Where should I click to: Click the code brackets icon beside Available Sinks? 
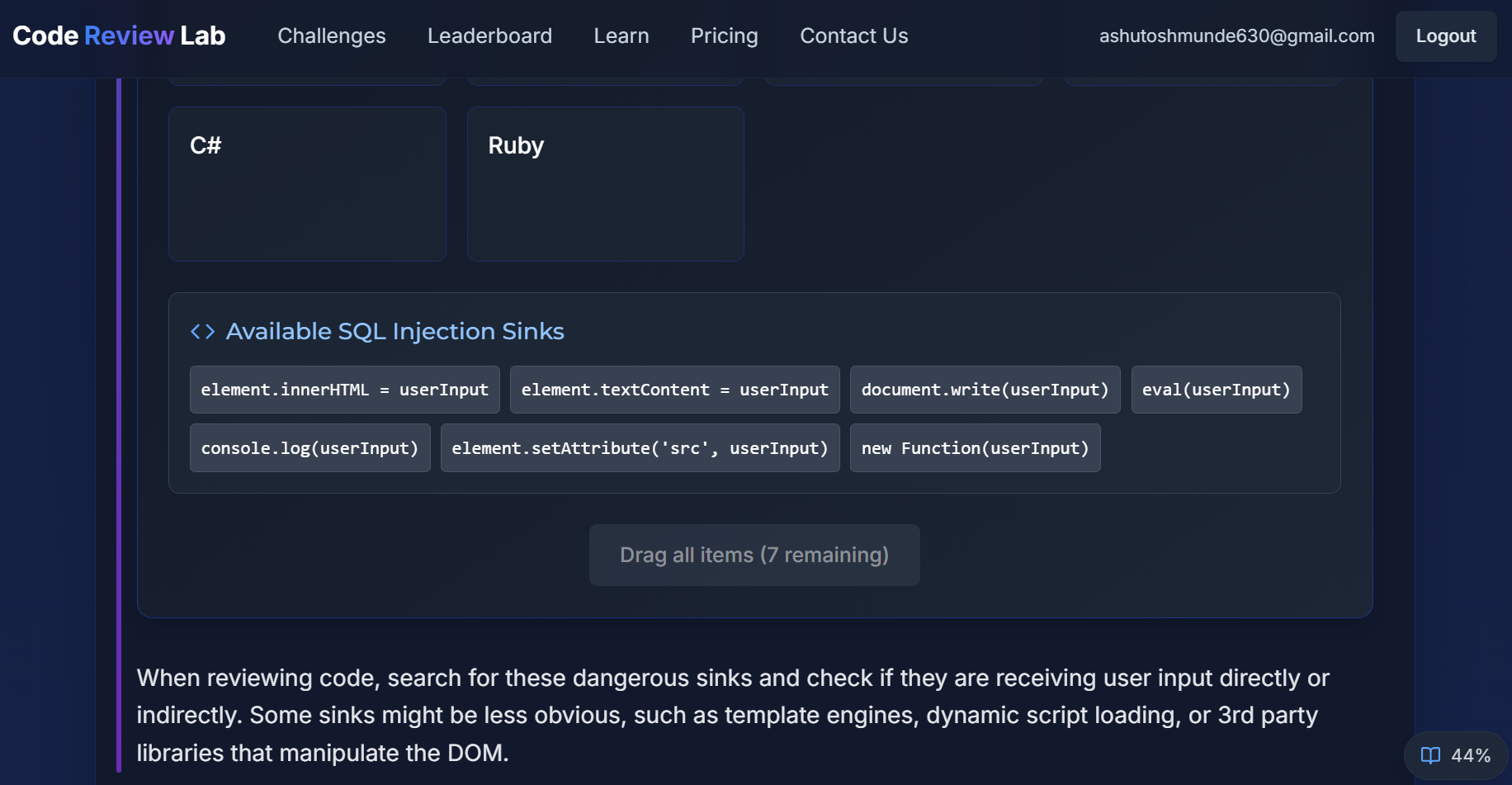[202, 332]
